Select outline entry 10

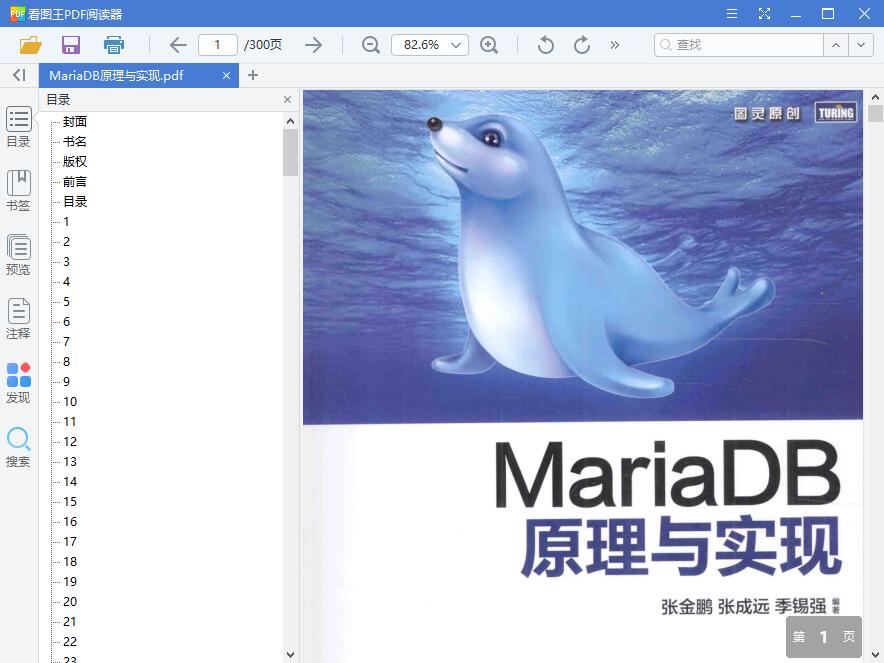coord(70,402)
